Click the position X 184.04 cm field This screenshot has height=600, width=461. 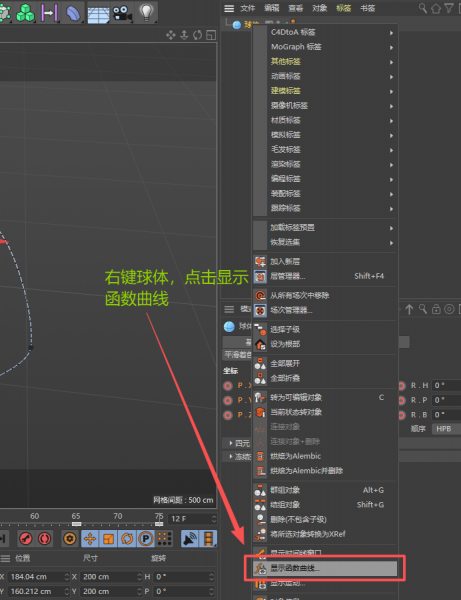(x=38, y=577)
